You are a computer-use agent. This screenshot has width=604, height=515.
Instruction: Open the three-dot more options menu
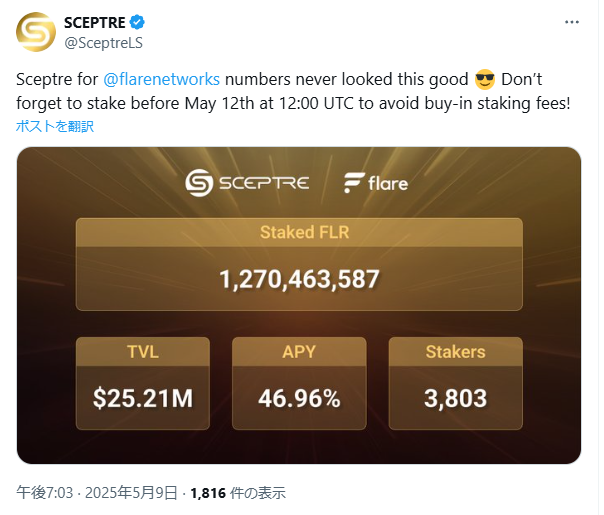[572, 22]
